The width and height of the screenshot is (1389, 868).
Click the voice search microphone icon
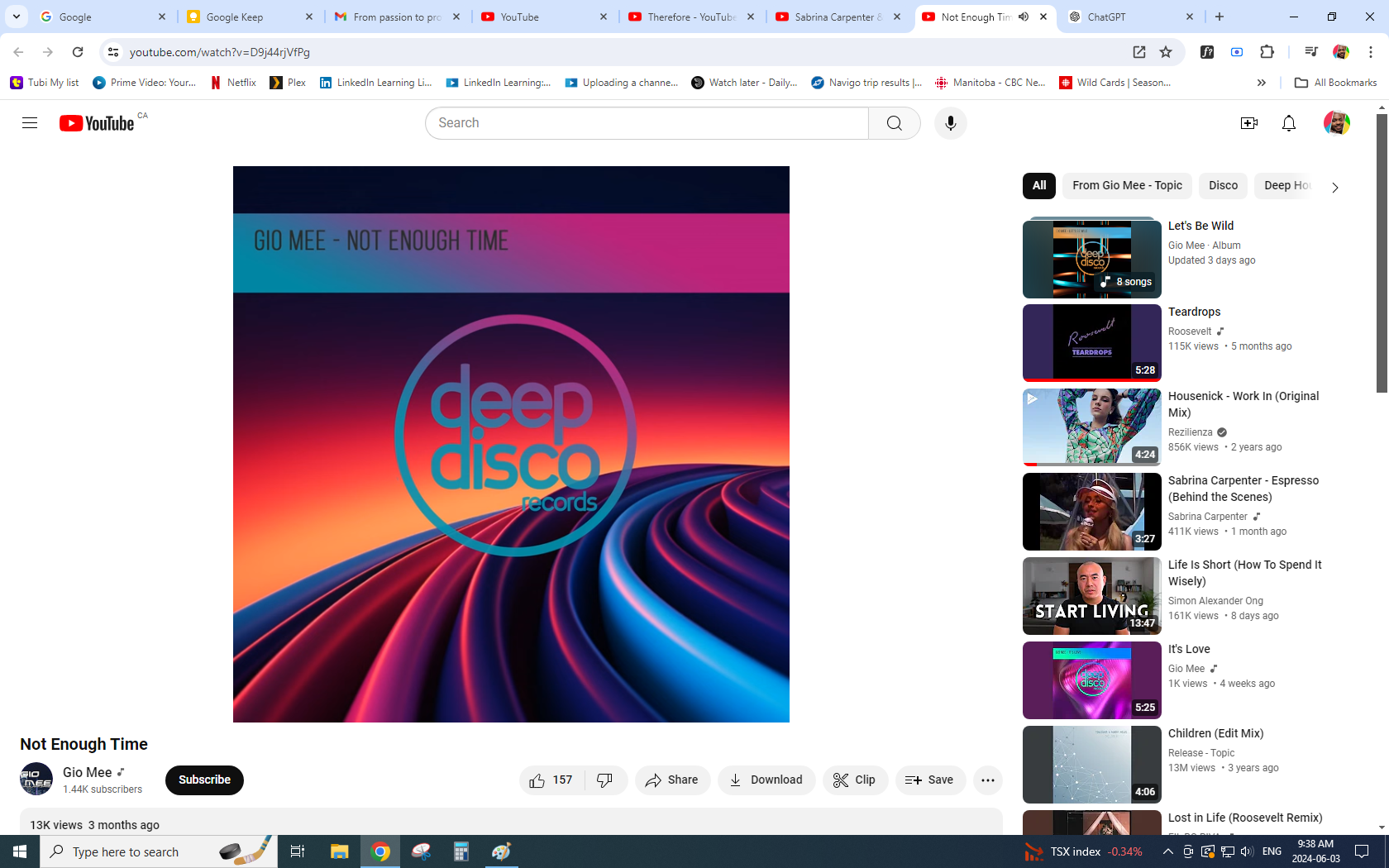[950, 123]
